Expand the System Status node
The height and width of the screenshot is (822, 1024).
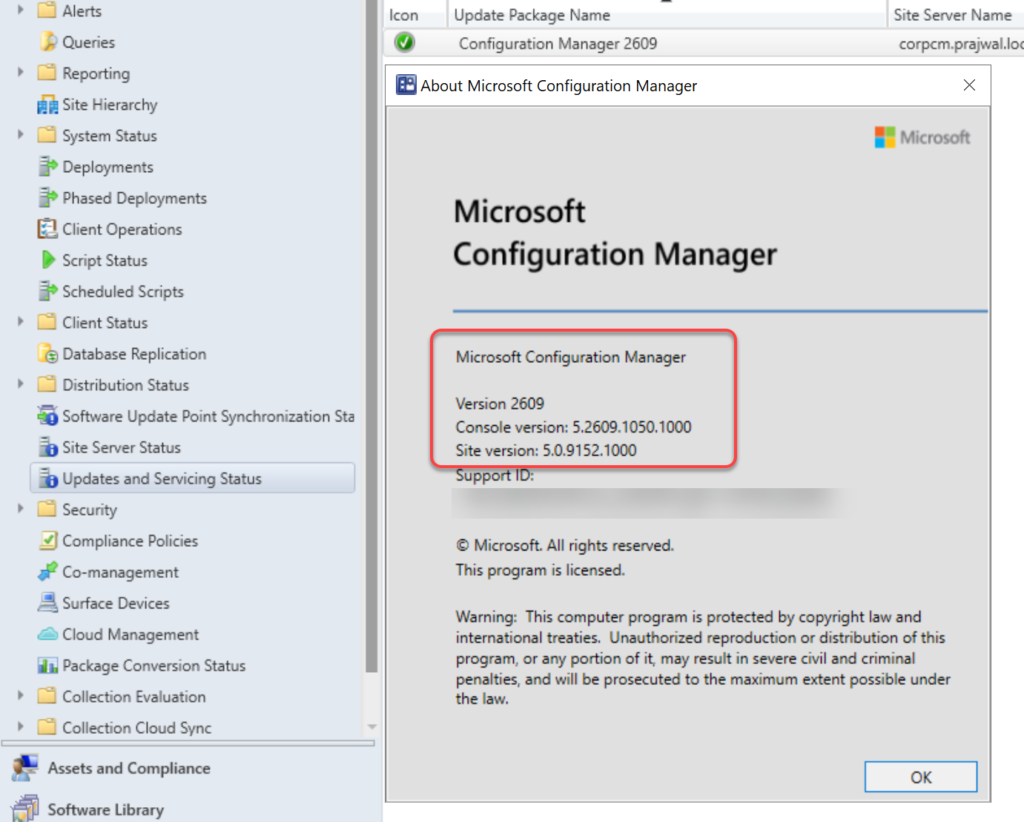point(20,135)
